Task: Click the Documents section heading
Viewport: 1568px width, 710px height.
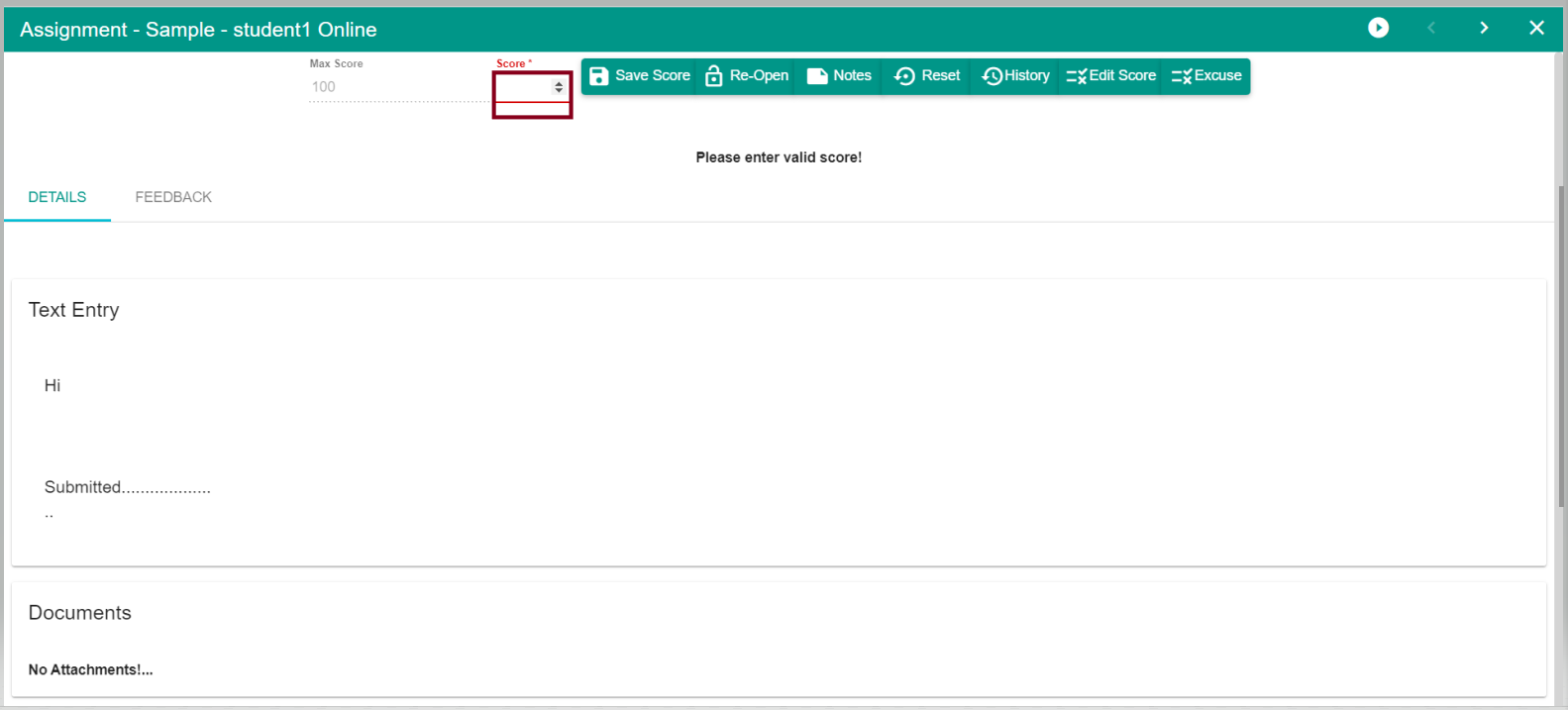Action: [x=80, y=613]
